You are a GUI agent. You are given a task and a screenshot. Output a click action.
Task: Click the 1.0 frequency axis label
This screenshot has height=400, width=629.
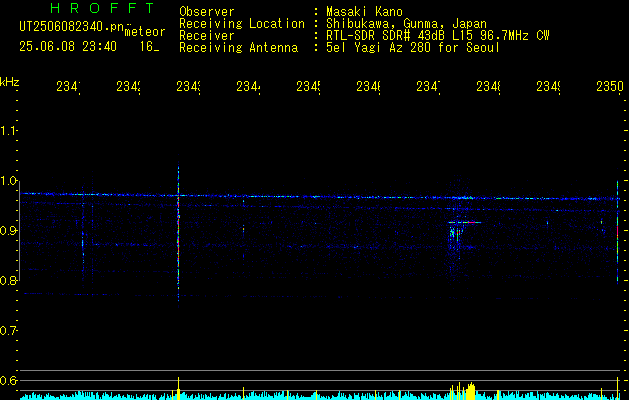8,181
